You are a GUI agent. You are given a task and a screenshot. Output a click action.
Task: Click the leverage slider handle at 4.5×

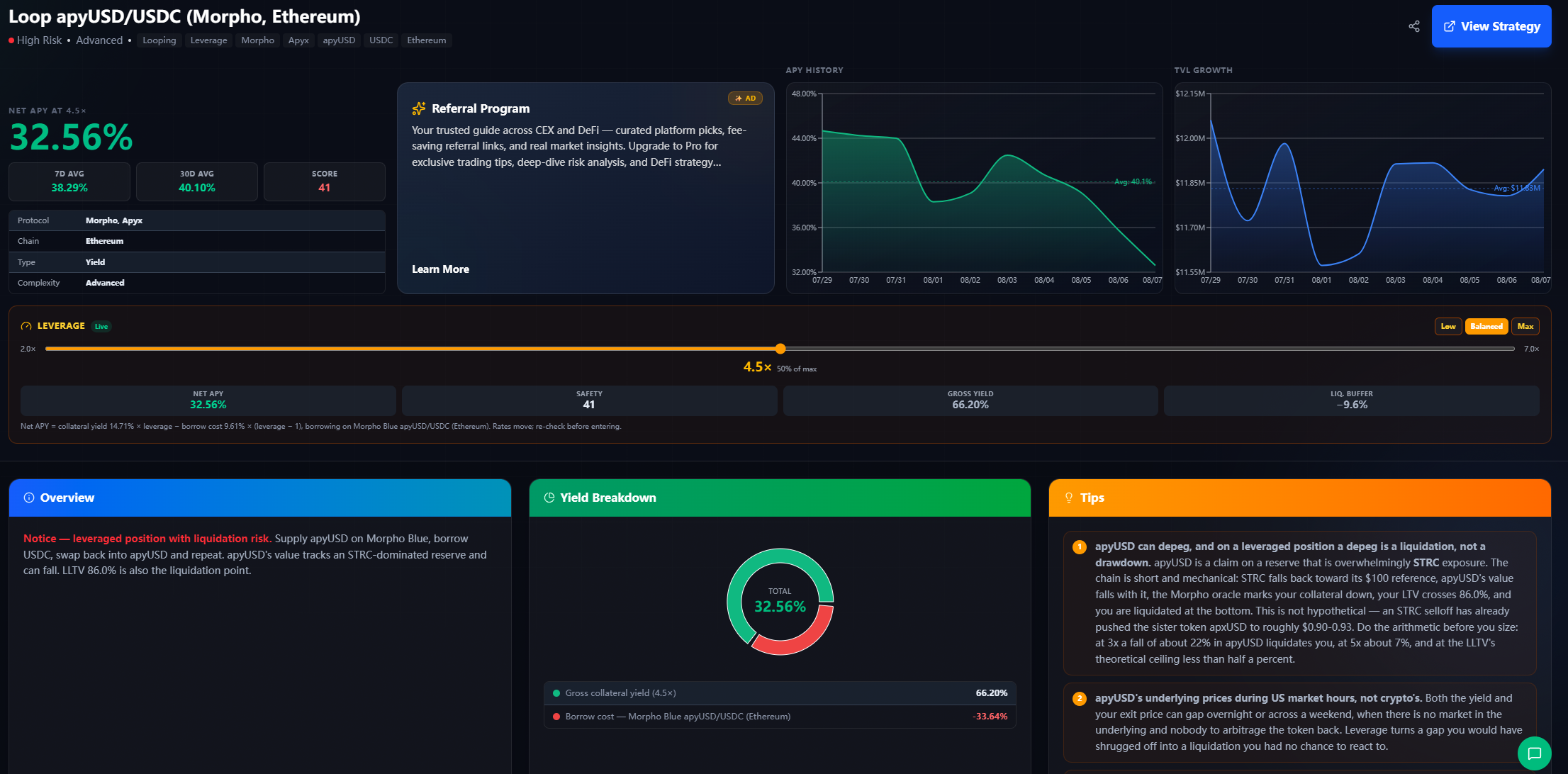(x=780, y=349)
